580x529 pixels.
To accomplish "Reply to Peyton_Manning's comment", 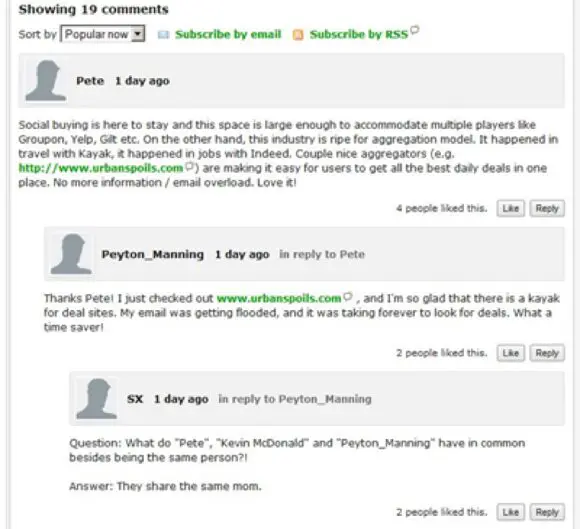I will [x=547, y=353].
